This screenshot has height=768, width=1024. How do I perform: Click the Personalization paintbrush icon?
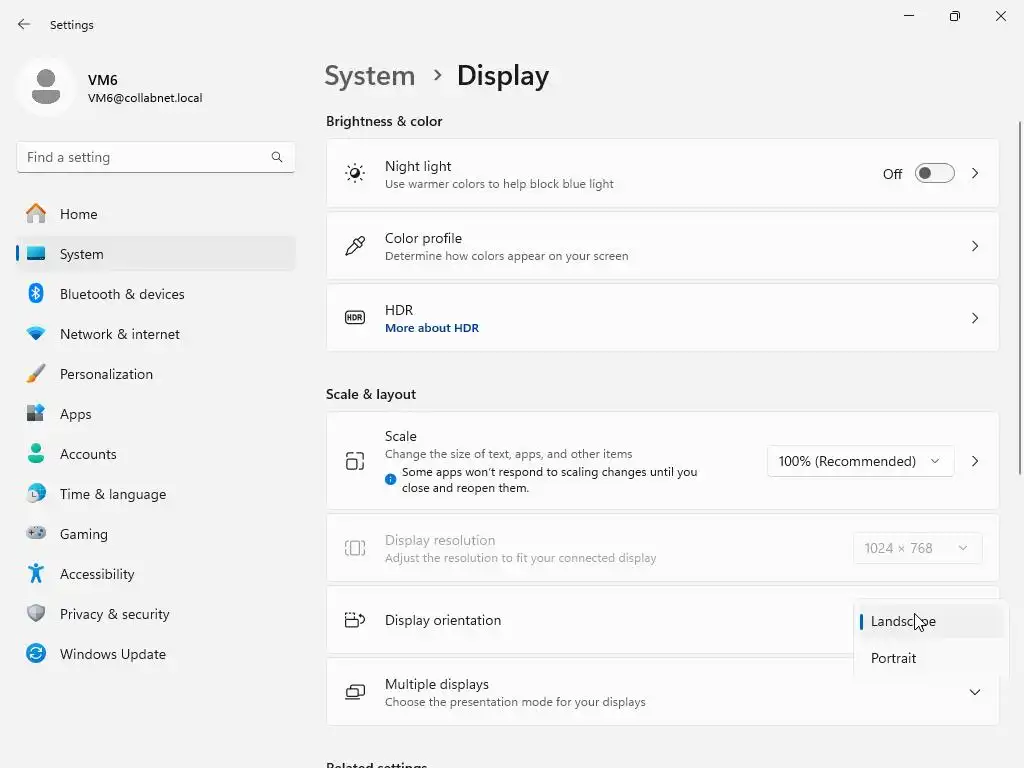tap(36, 374)
